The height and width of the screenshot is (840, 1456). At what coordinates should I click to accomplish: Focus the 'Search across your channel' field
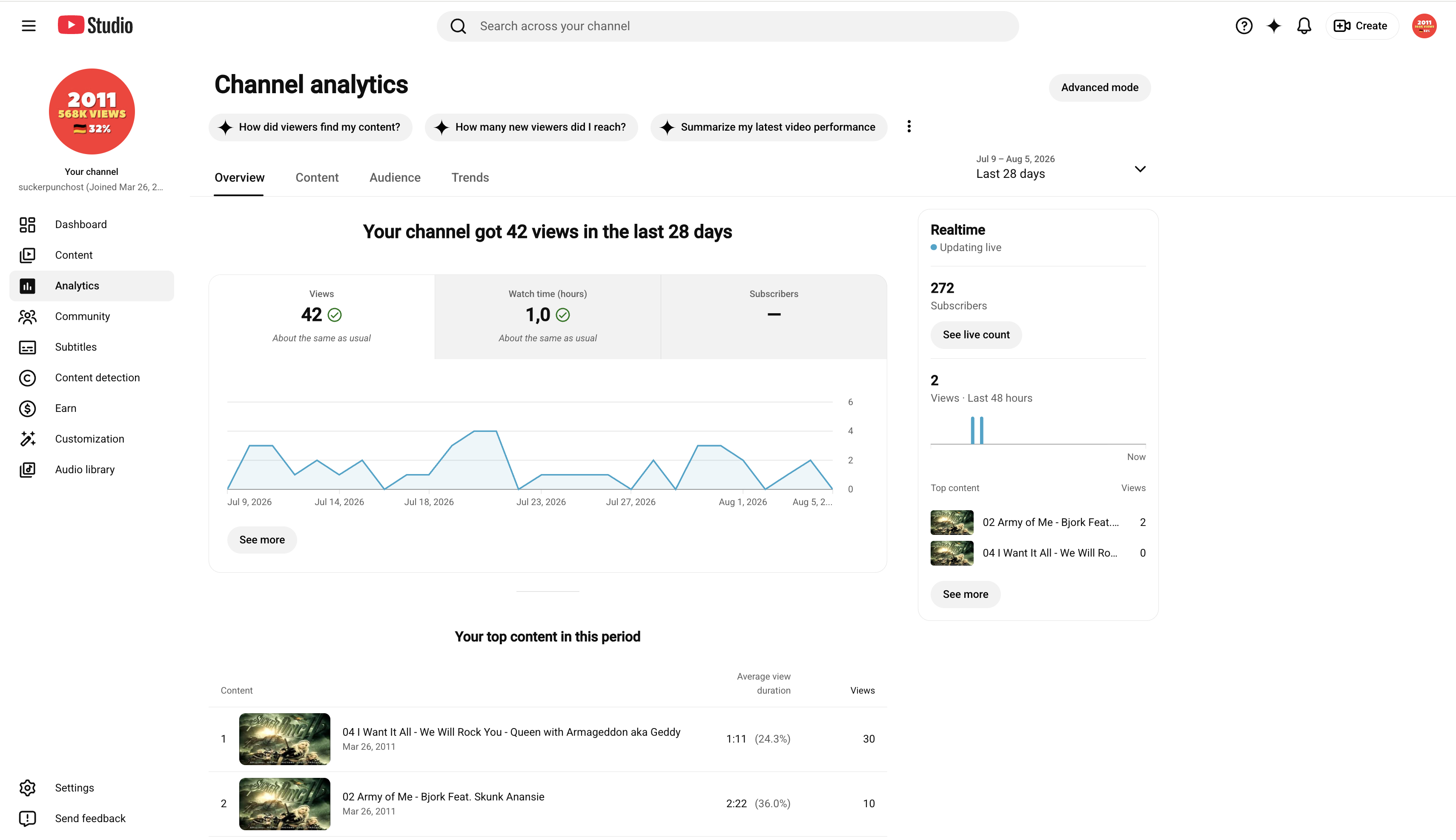728,26
